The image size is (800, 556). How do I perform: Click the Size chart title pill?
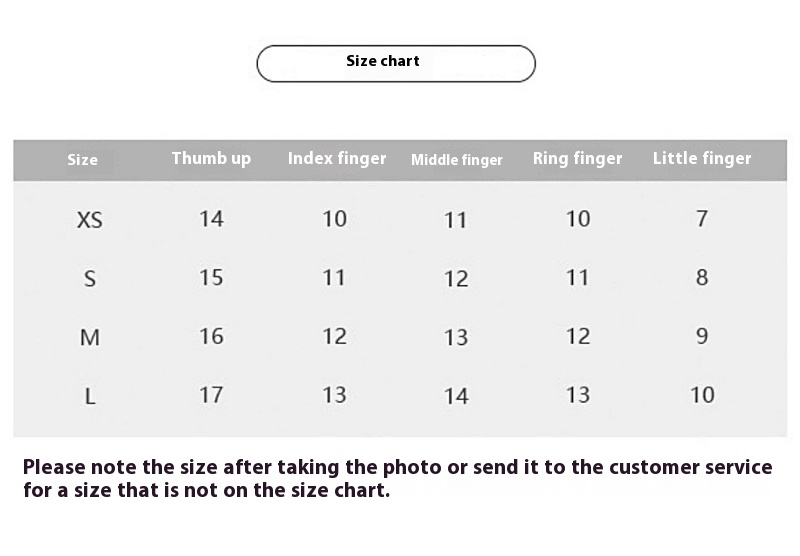[x=396, y=63]
